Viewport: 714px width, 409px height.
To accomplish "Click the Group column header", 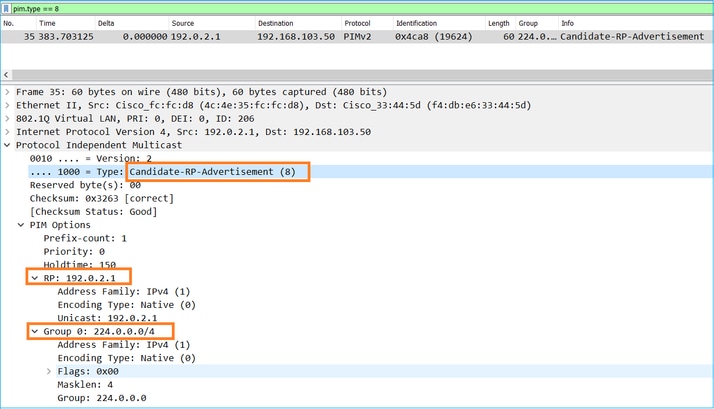I will click(x=528, y=23).
